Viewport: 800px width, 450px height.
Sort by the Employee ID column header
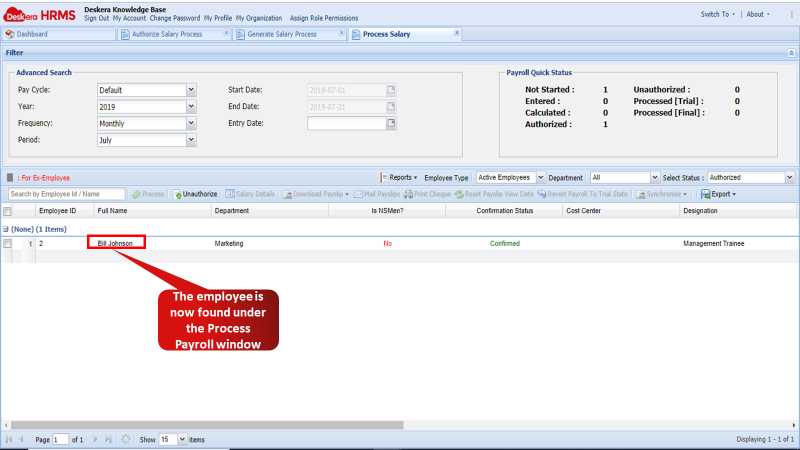[64, 211]
